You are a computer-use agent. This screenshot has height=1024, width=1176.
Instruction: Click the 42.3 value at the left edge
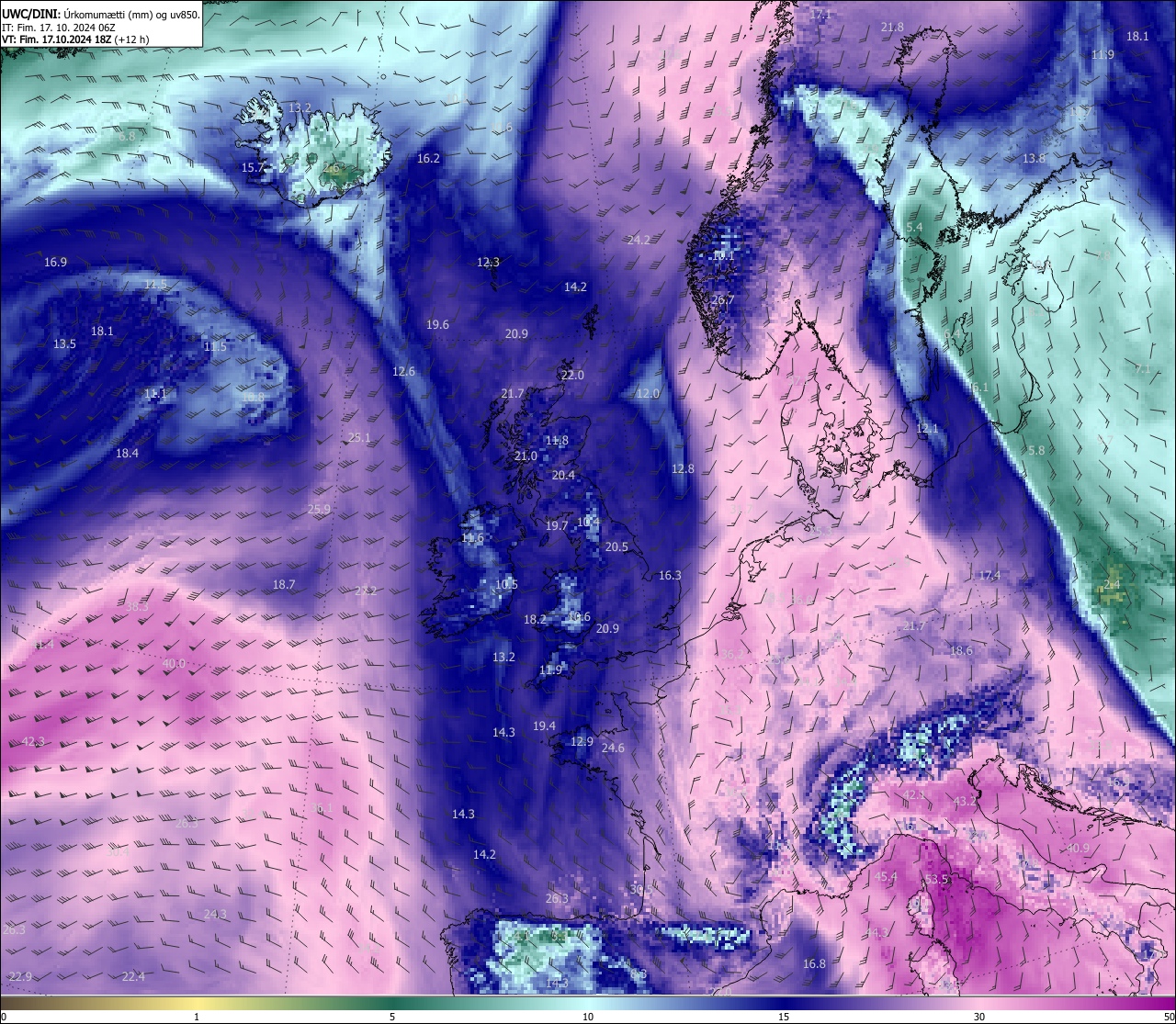(32, 741)
